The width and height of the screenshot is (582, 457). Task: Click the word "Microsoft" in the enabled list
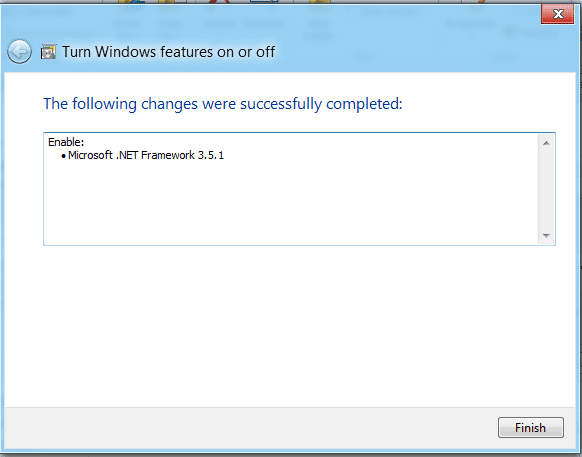click(x=90, y=155)
